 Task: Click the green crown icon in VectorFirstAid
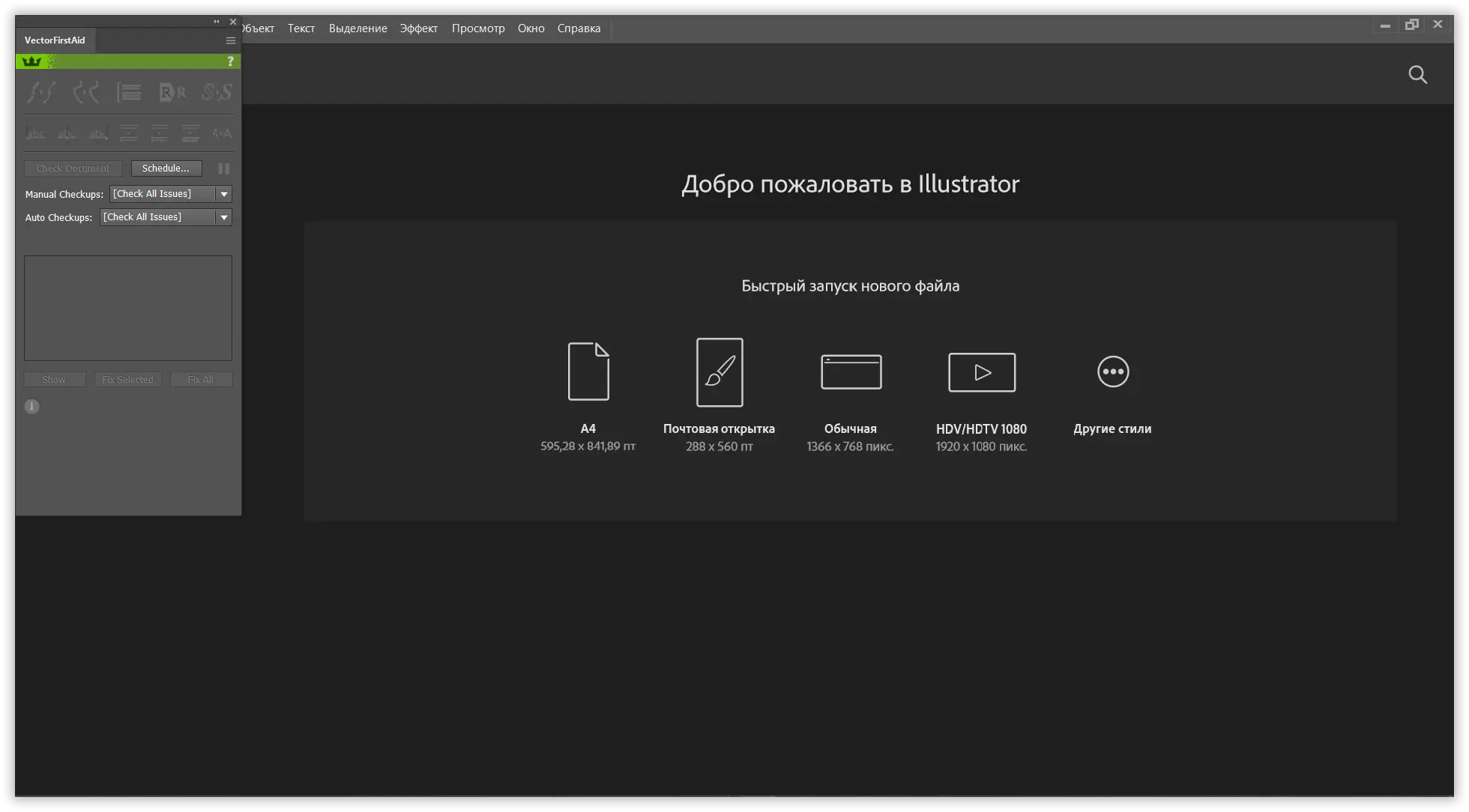click(32, 61)
